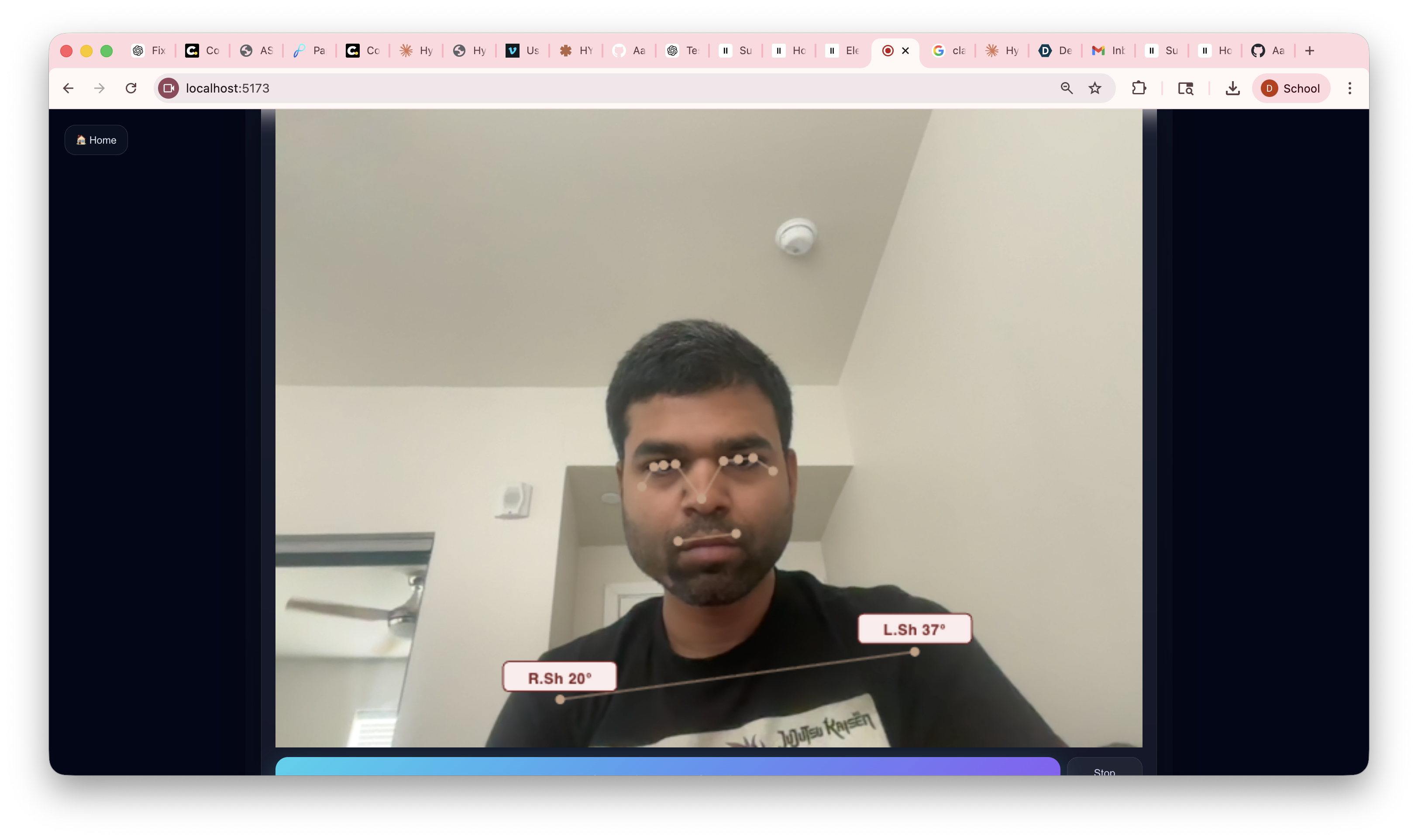Reload the localhost page
Screen dimensions: 1418x840
(131, 88)
